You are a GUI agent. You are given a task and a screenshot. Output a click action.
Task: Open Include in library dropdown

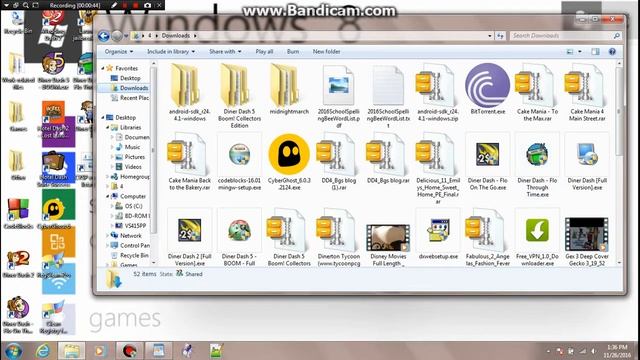click(171, 52)
